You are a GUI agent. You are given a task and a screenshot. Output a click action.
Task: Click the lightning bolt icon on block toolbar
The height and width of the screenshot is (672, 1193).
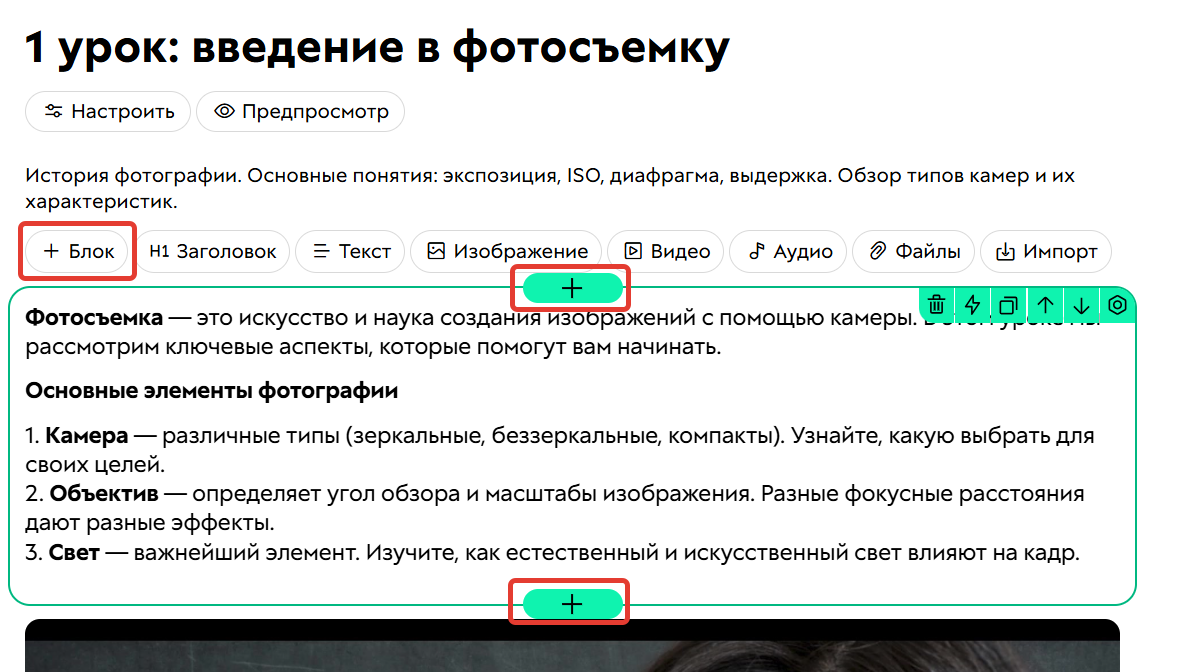[x=972, y=305]
